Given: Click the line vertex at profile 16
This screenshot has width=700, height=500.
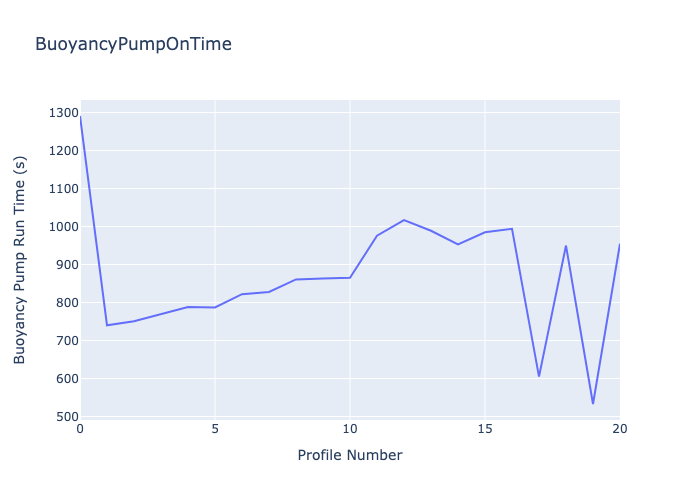Looking at the screenshot, I should (x=512, y=229).
